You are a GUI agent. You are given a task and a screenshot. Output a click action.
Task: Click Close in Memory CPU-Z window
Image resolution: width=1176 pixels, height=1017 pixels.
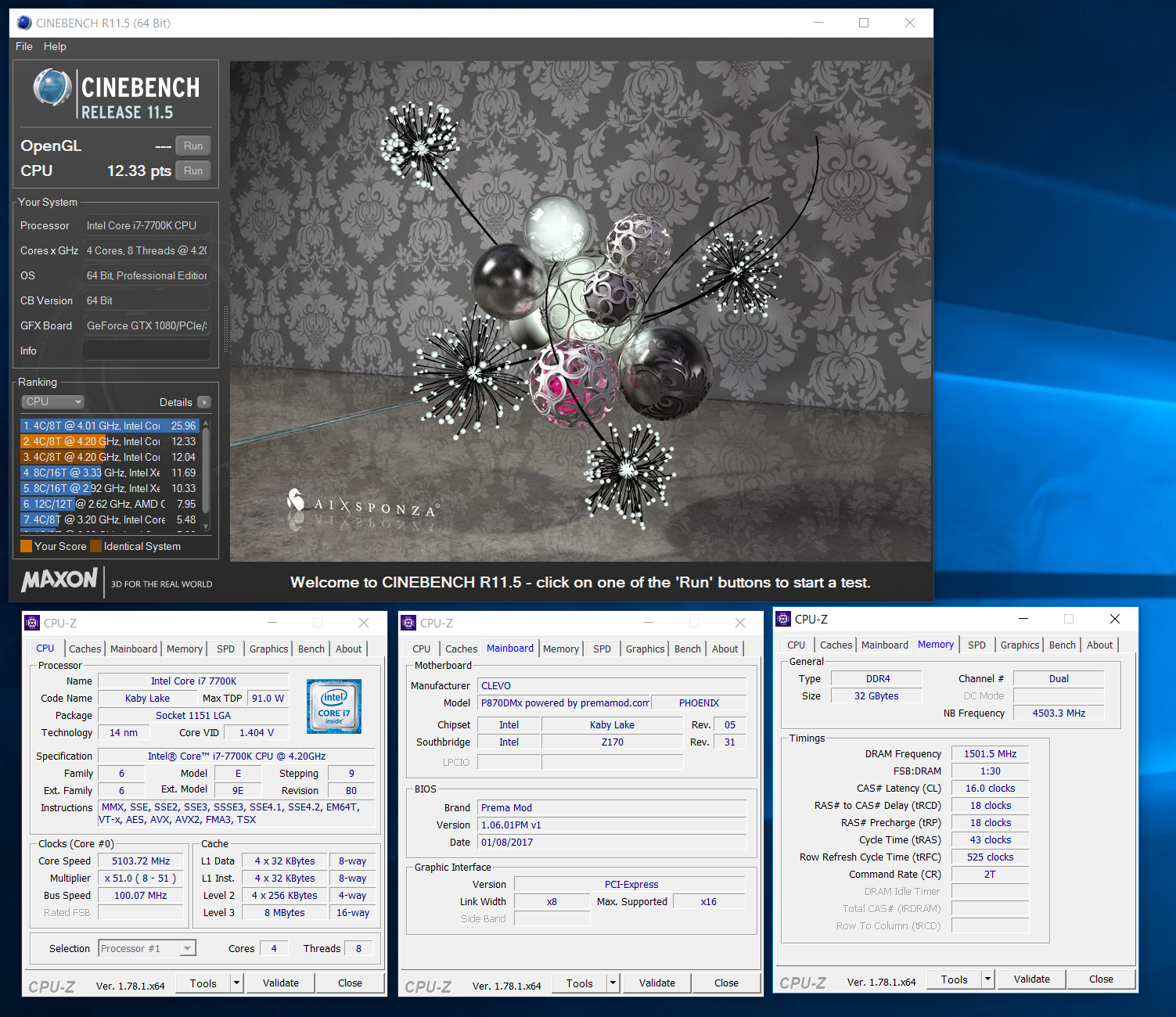1101,979
